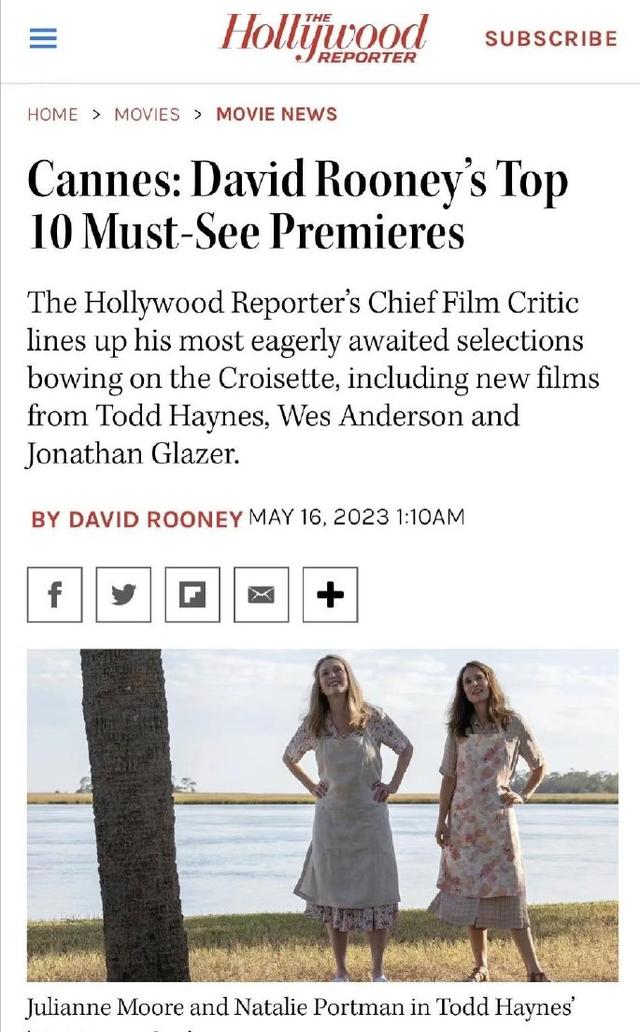The width and height of the screenshot is (640, 1032).
Task: Open the hamburger navigation menu
Action: (x=43, y=39)
